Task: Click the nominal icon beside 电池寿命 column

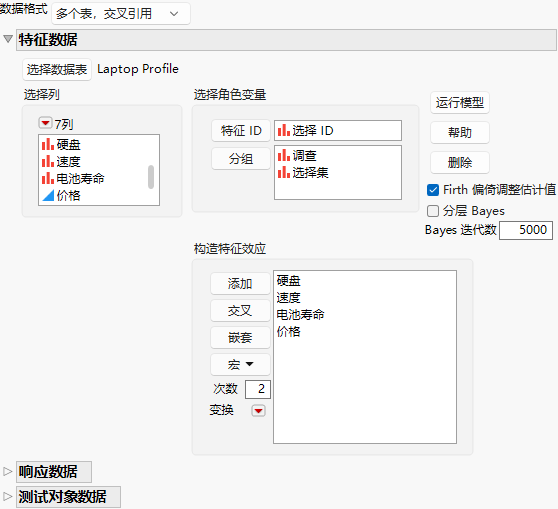Action: pyautogui.click(x=48, y=178)
